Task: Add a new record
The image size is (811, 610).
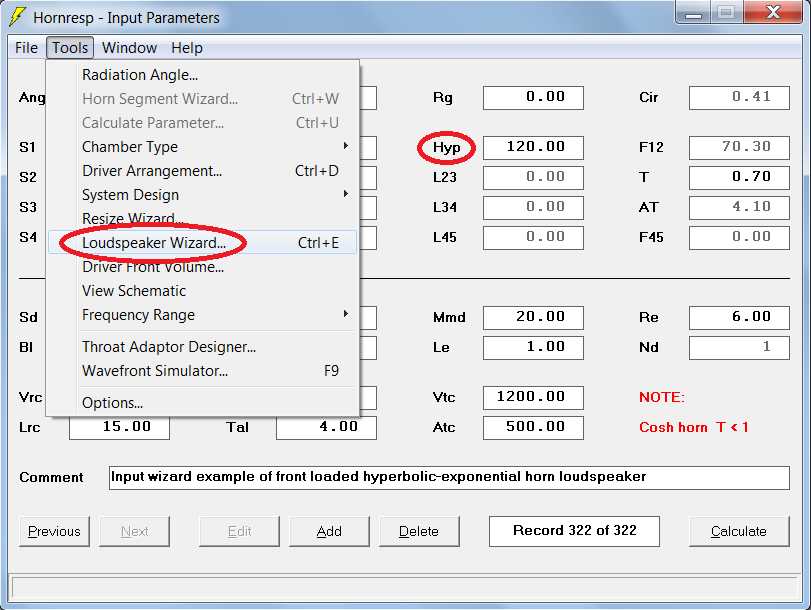Action: (x=329, y=531)
